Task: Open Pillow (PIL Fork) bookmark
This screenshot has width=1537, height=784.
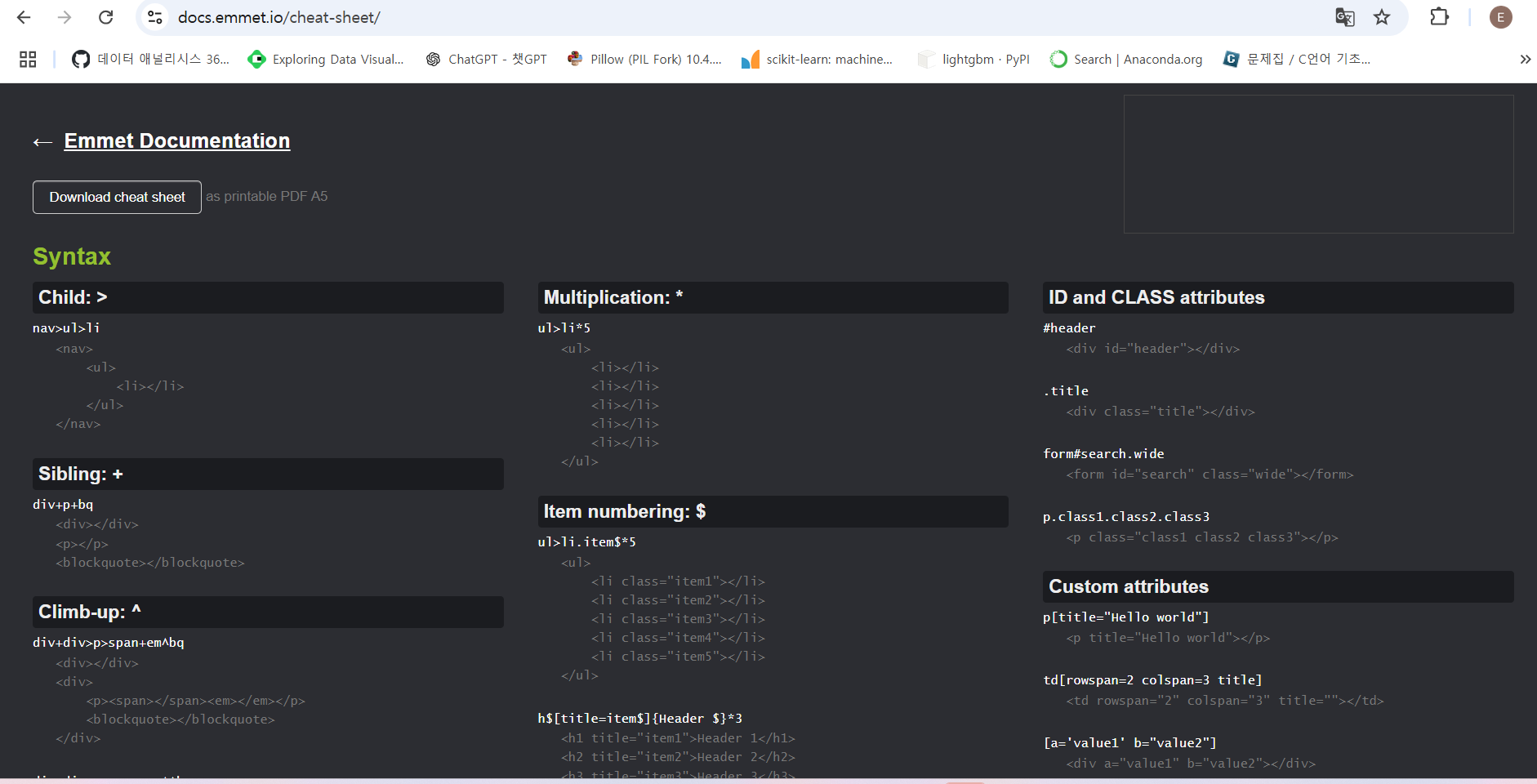Action: coord(644,59)
